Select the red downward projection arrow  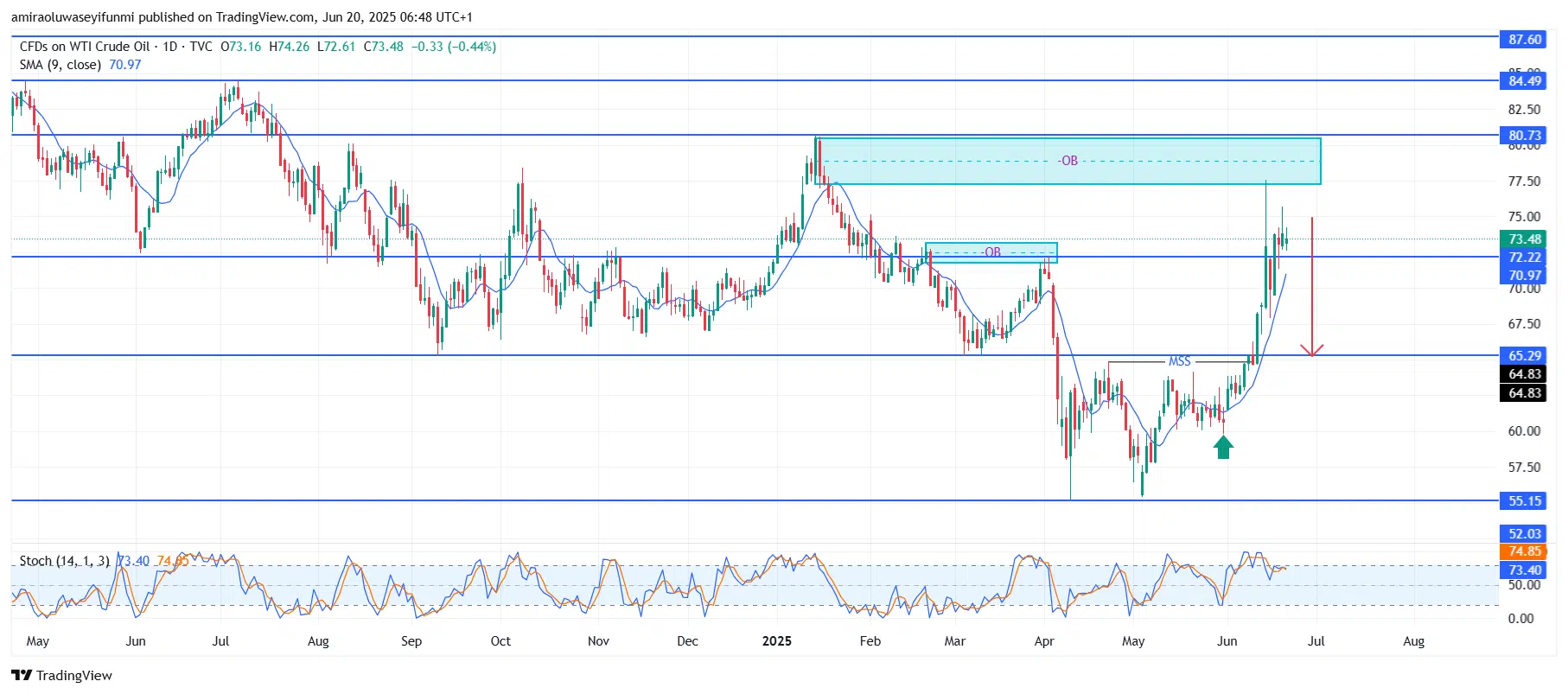click(x=1312, y=285)
